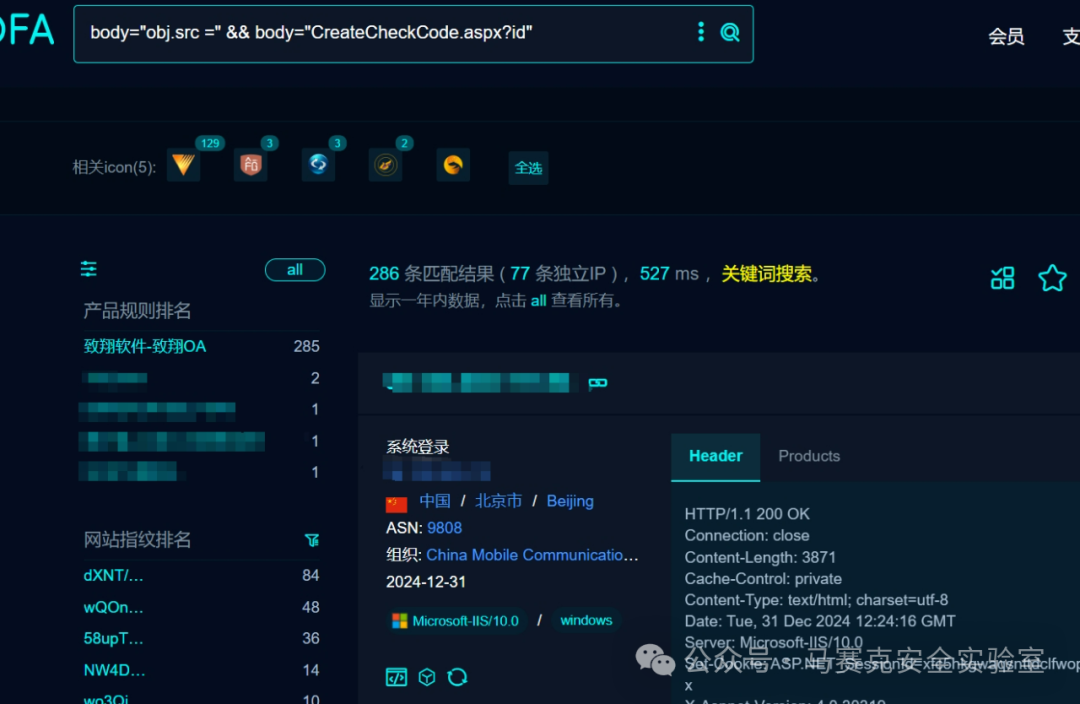Click the 'all' link to view all data
Image resolution: width=1080 pixels, height=704 pixels.
[x=539, y=300]
